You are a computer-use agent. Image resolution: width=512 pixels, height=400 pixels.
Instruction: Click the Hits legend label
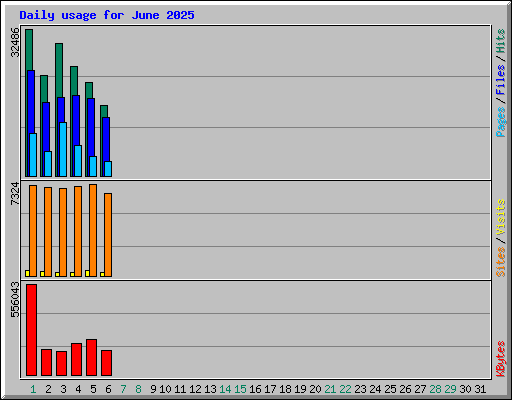point(501,41)
